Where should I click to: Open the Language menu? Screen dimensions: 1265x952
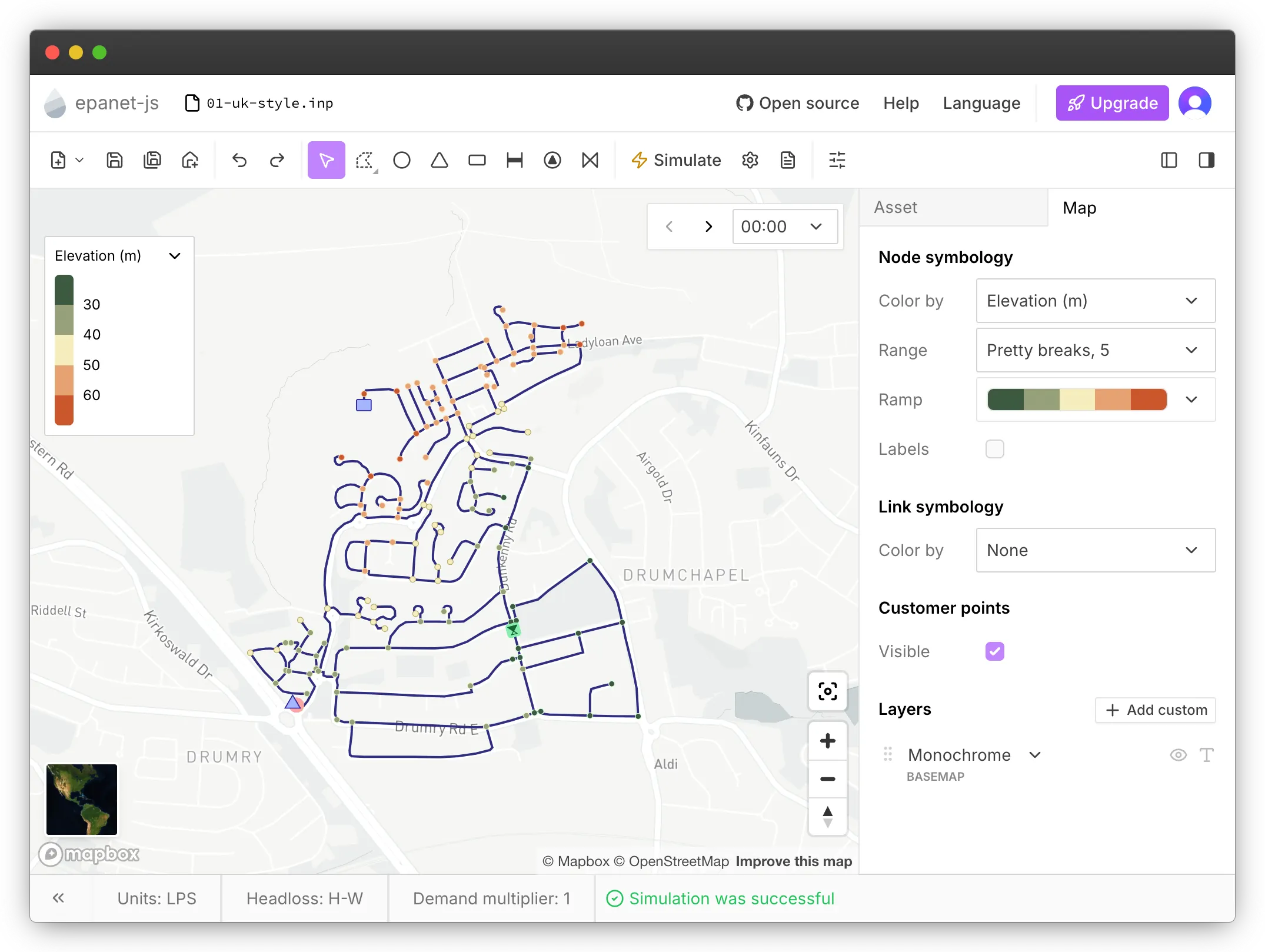(x=981, y=103)
